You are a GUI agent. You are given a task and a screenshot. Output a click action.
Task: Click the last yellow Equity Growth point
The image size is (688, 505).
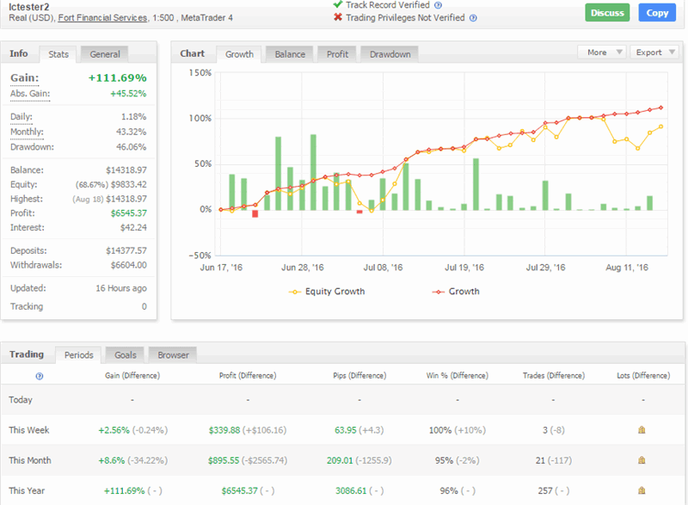coord(661,127)
